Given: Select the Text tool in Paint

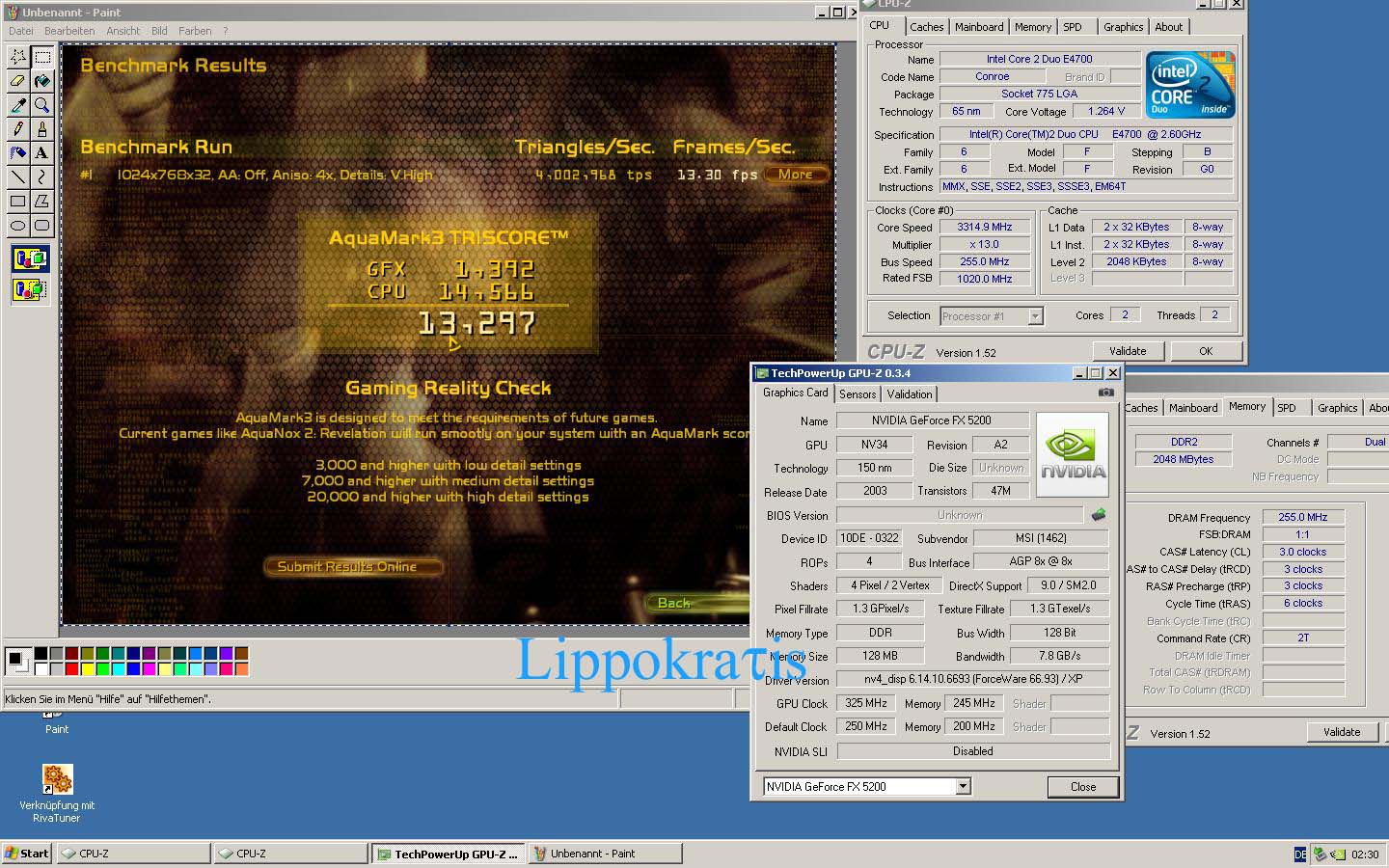Looking at the screenshot, I should [x=41, y=153].
